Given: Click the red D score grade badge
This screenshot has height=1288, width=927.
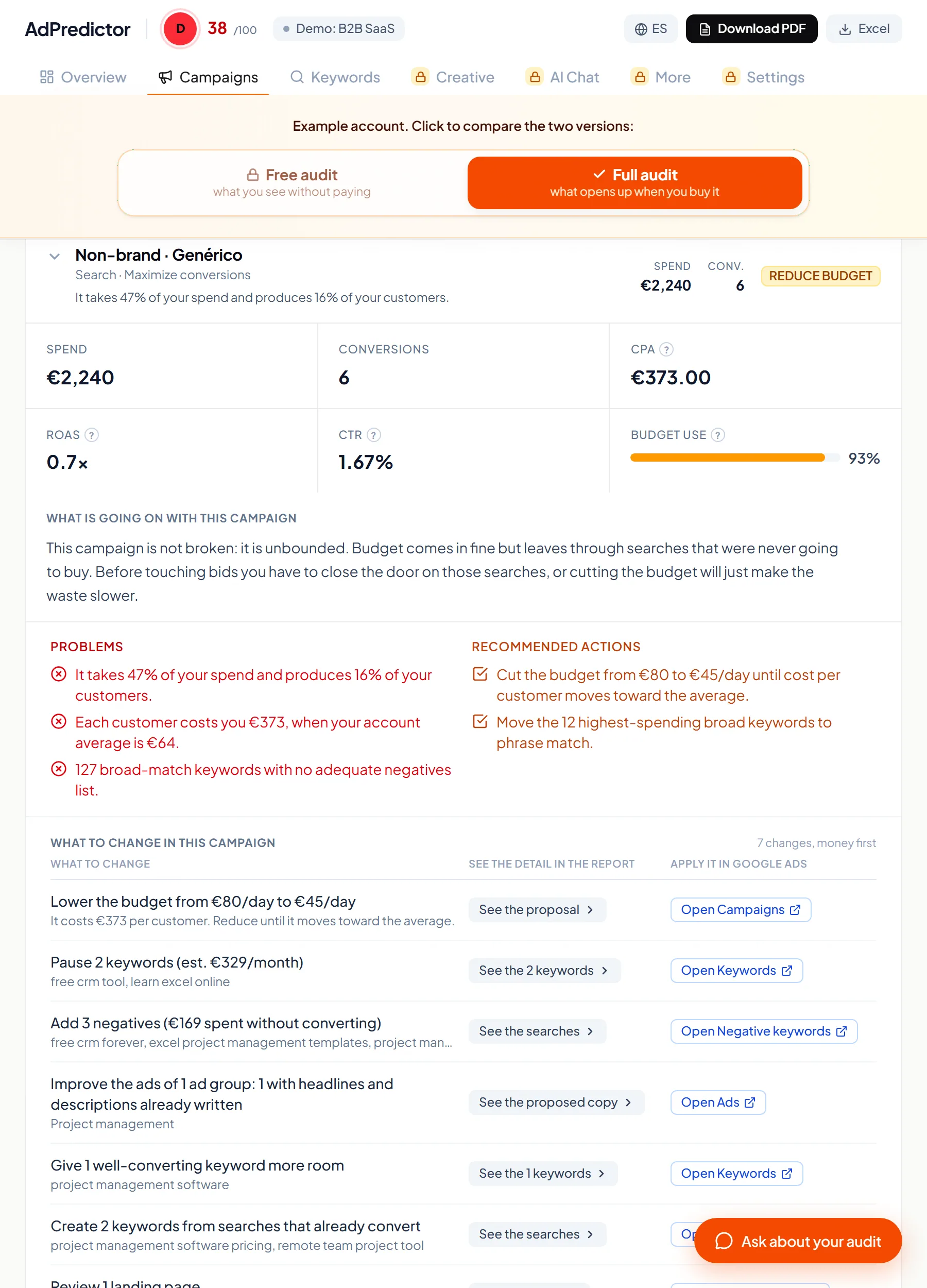Looking at the screenshot, I should 180,28.
